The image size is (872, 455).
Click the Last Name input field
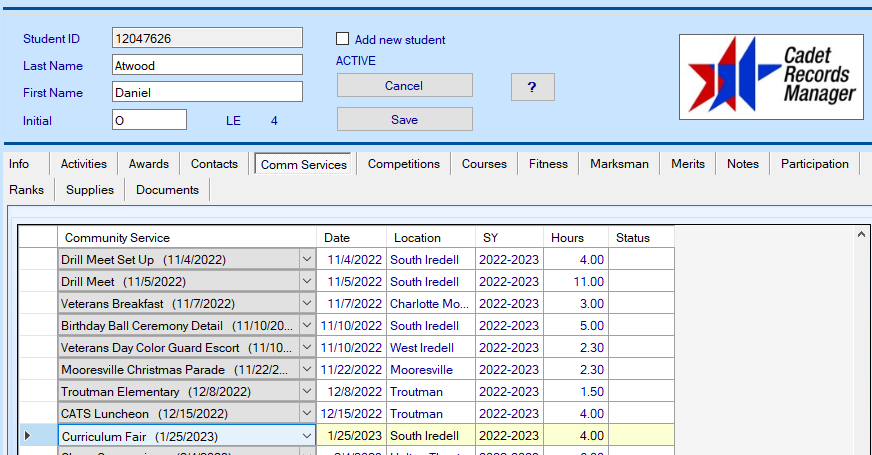pyautogui.click(x=207, y=66)
